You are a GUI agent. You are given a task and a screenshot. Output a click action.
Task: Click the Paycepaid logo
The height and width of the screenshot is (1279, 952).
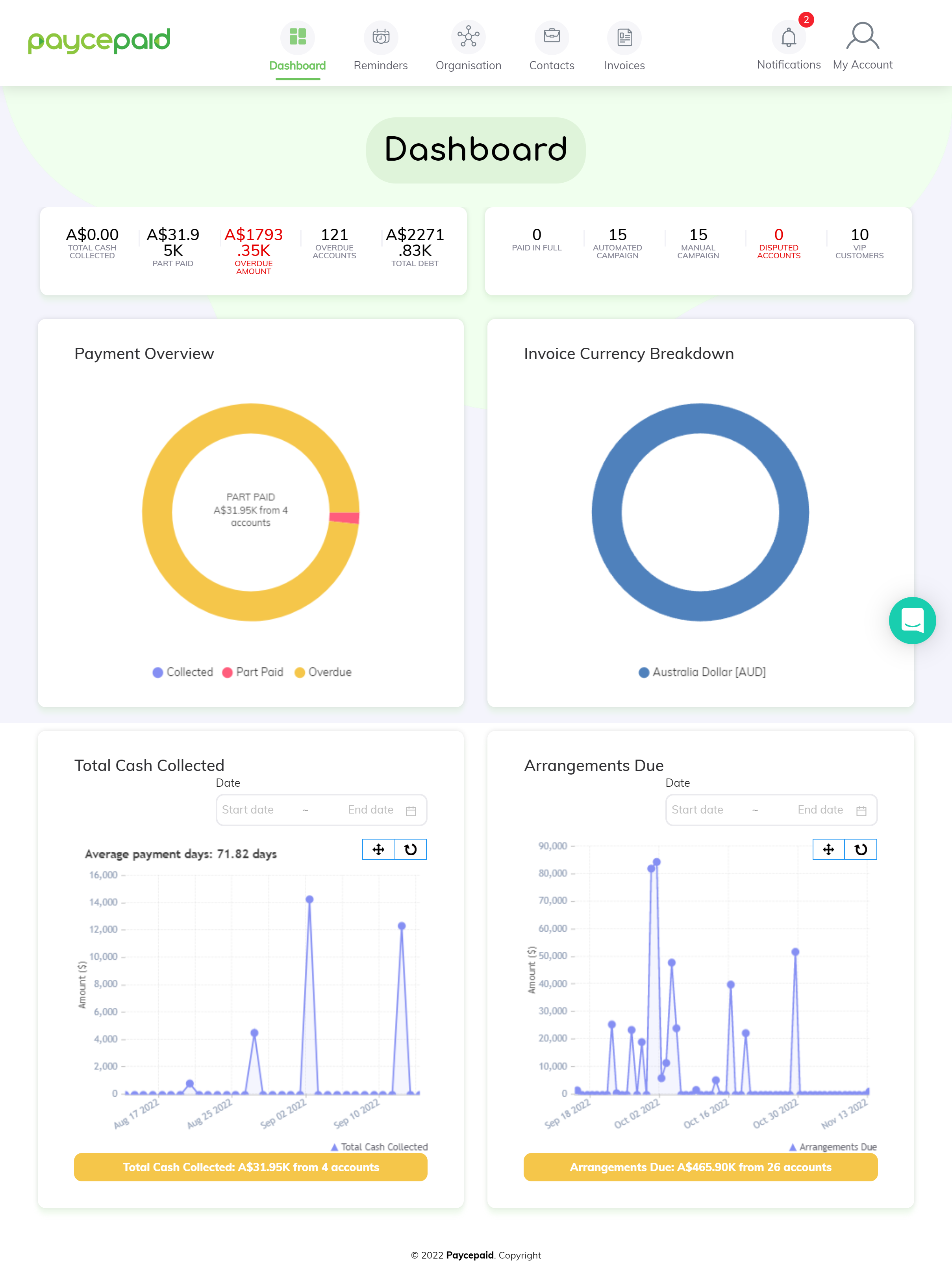(98, 39)
